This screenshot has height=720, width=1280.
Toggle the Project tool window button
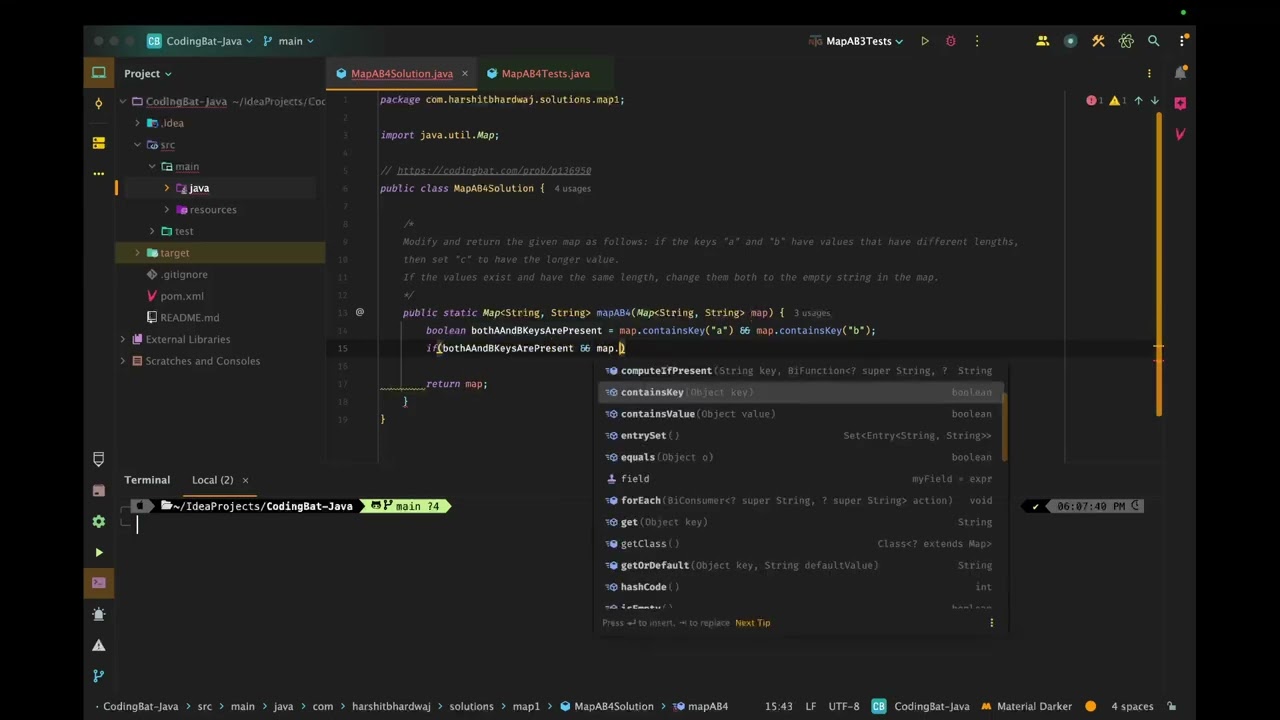98,73
